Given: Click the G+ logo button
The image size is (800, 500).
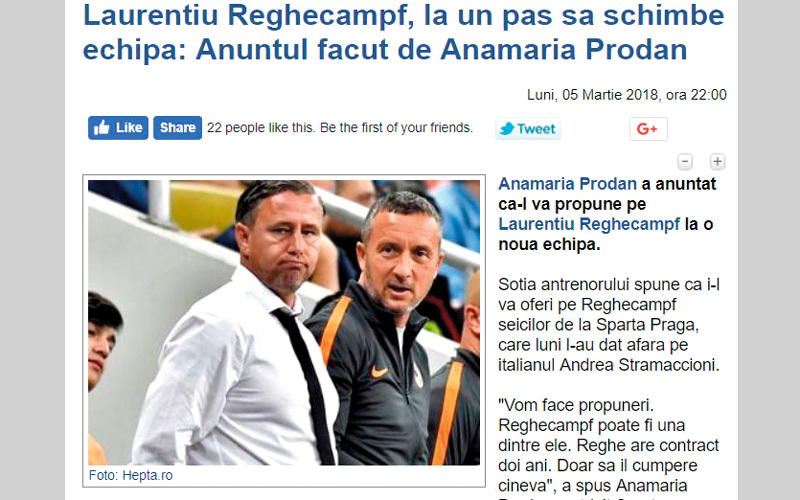Looking at the screenshot, I should [648, 129].
